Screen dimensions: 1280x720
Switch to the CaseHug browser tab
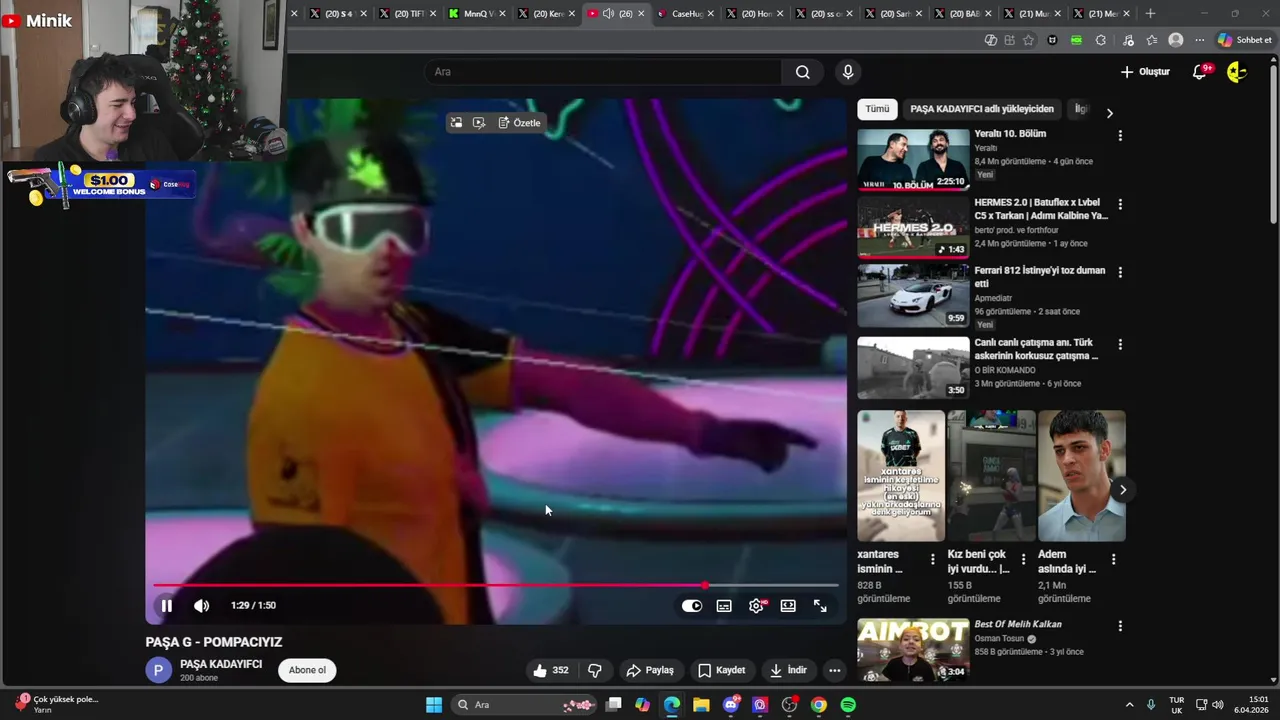click(680, 13)
